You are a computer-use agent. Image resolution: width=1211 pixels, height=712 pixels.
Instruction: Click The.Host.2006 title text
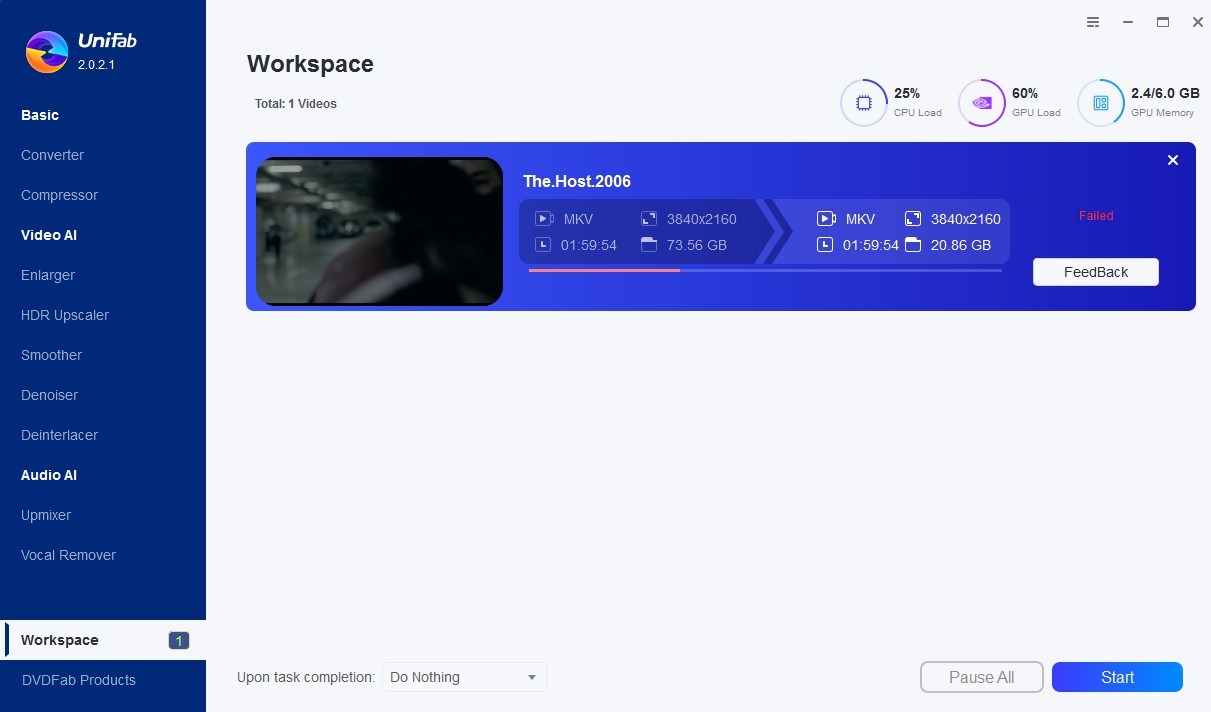(x=577, y=182)
